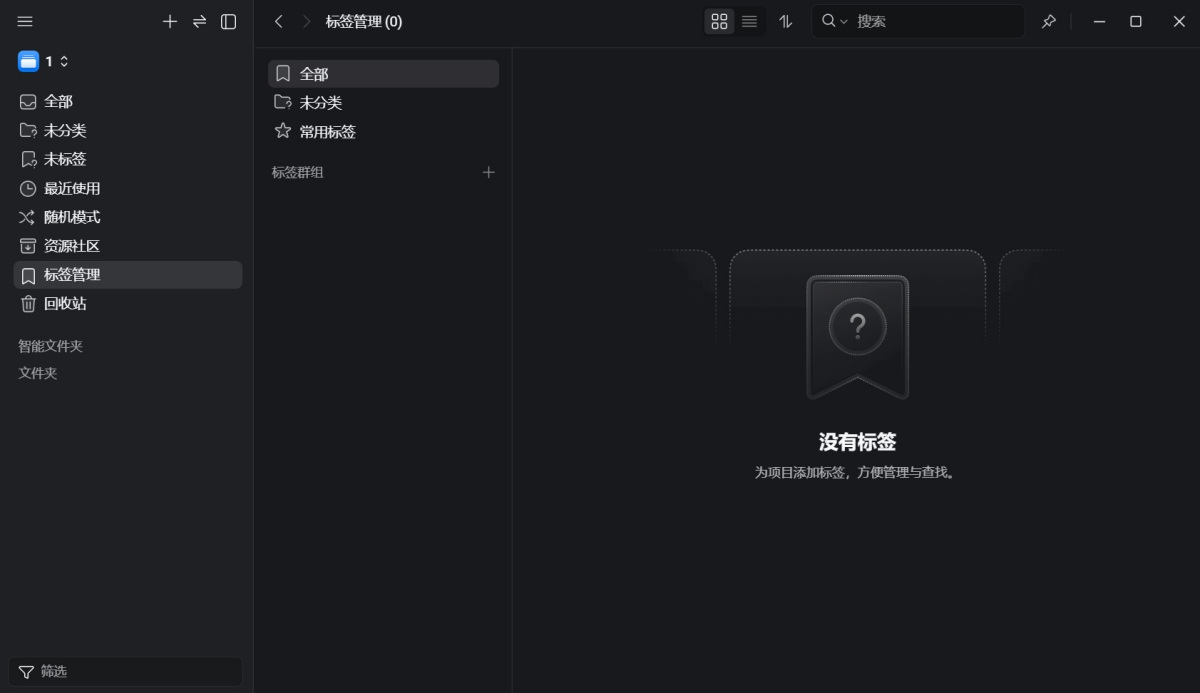Image resolution: width=1200 pixels, height=693 pixels.
Task: Add a new tag group with plus
Action: click(x=489, y=172)
